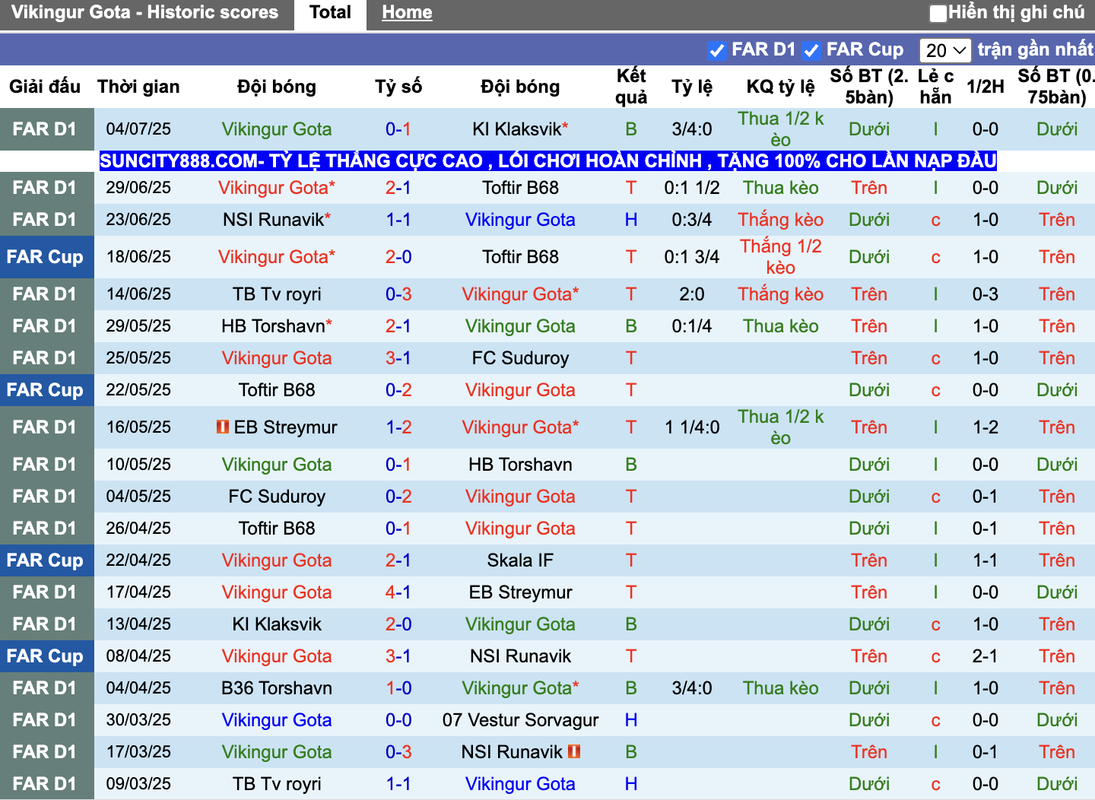Select the 2-1 score against Toftir B68 on 29/06/25
The width and height of the screenshot is (1095, 800).
(x=398, y=188)
